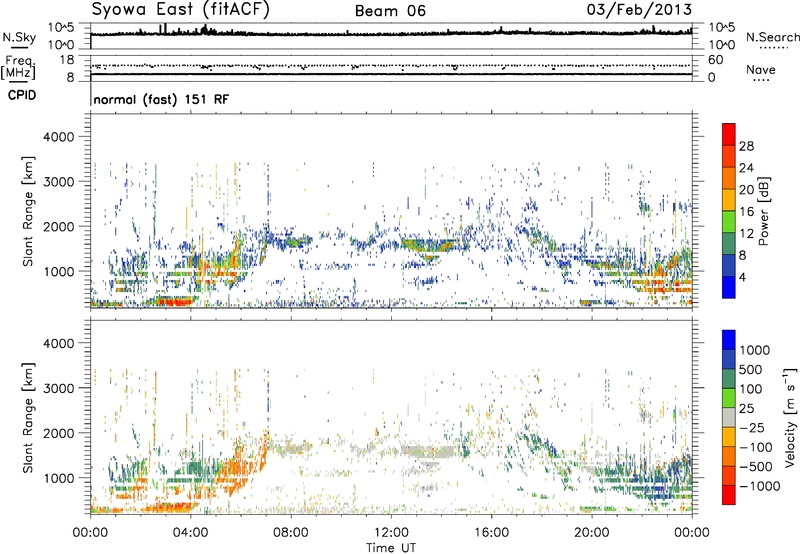Click the 'Nave' legend label
The width and height of the screenshot is (800, 554).
(761, 69)
